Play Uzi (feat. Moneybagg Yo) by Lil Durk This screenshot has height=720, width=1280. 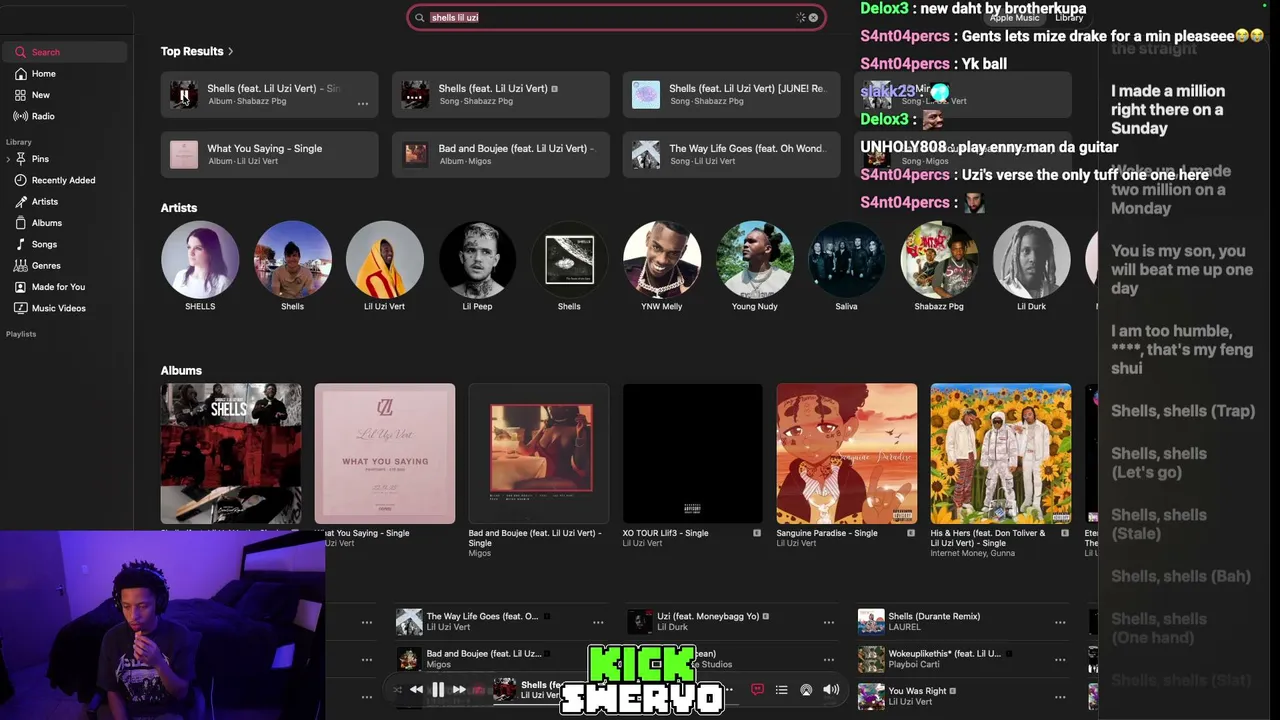(x=640, y=622)
